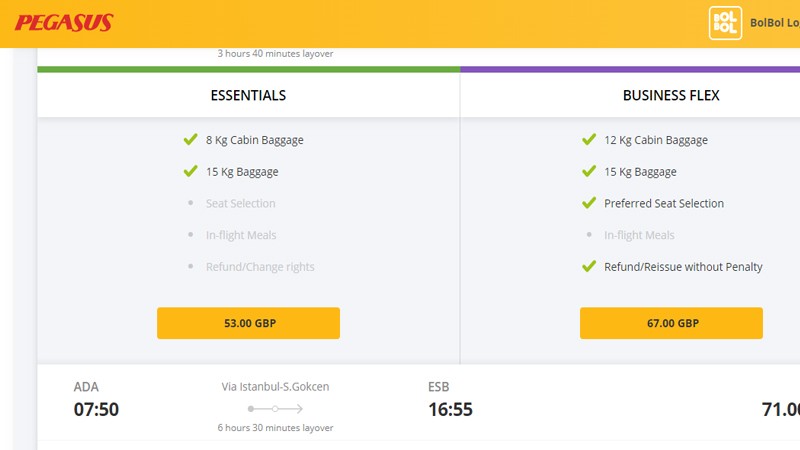Viewport: 800px width, 450px height.
Task: Click the Business Flex In-flight Meals item
Action: (x=639, y=235)
